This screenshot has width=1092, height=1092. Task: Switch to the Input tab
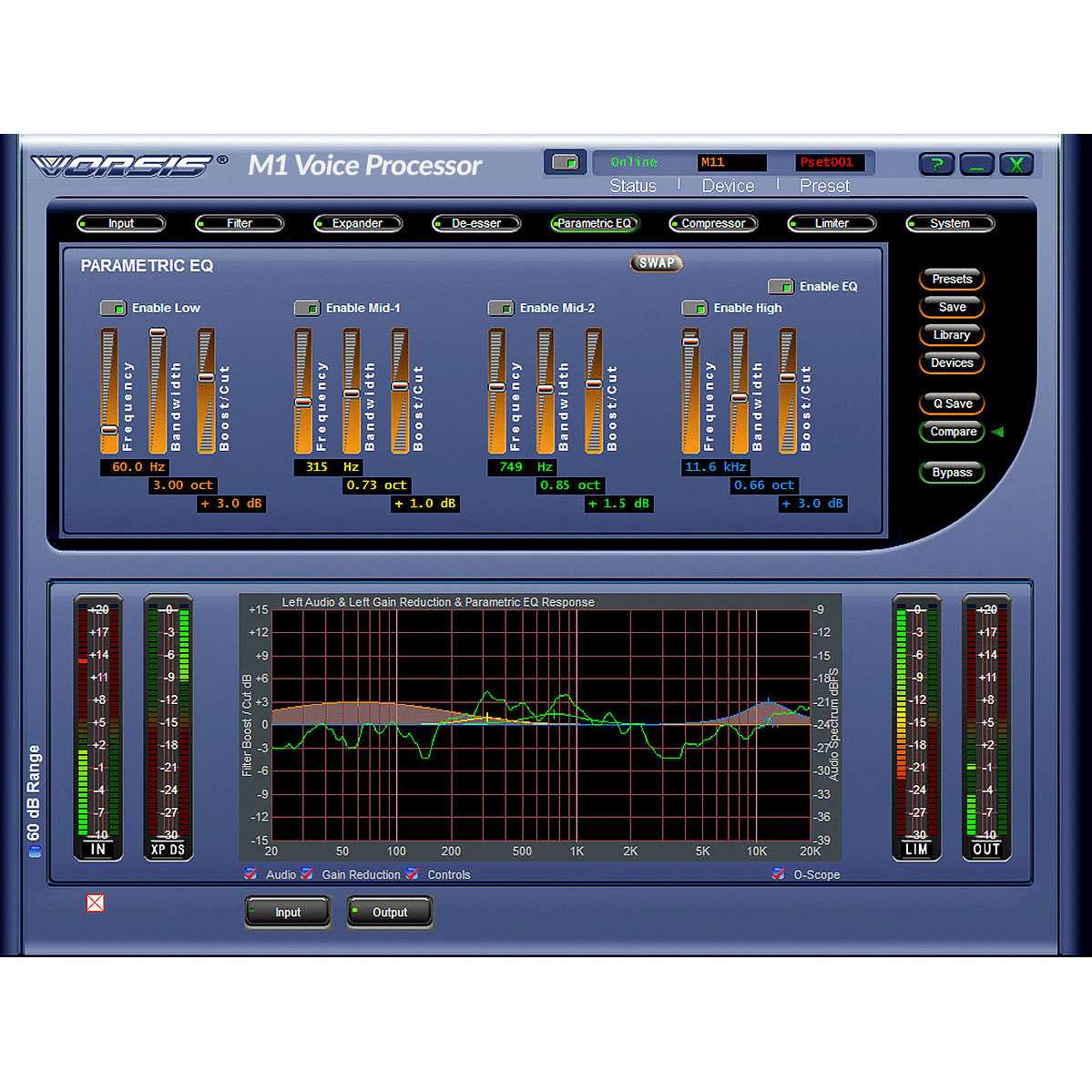click(121, 223)
